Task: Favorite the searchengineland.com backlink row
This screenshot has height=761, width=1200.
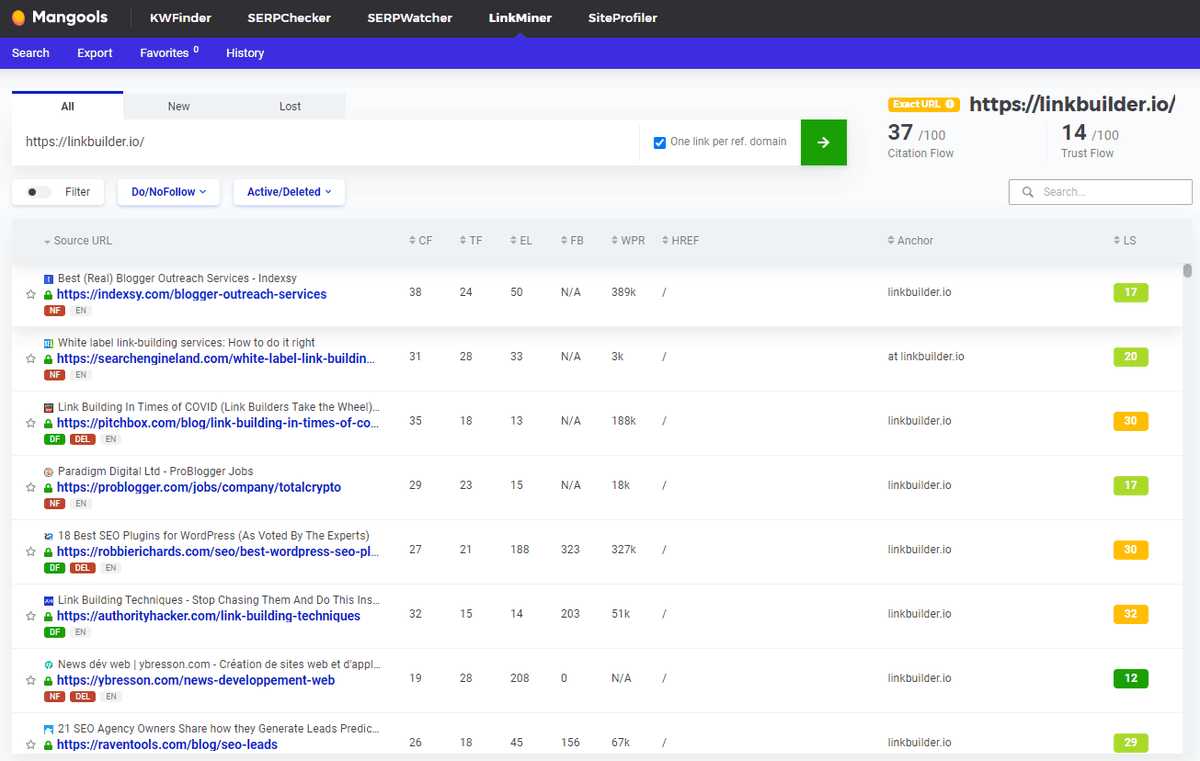Action: [31, 359]
